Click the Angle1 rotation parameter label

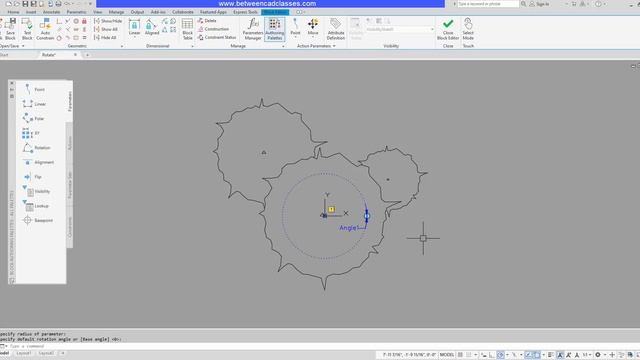click(x=349, y=228)
